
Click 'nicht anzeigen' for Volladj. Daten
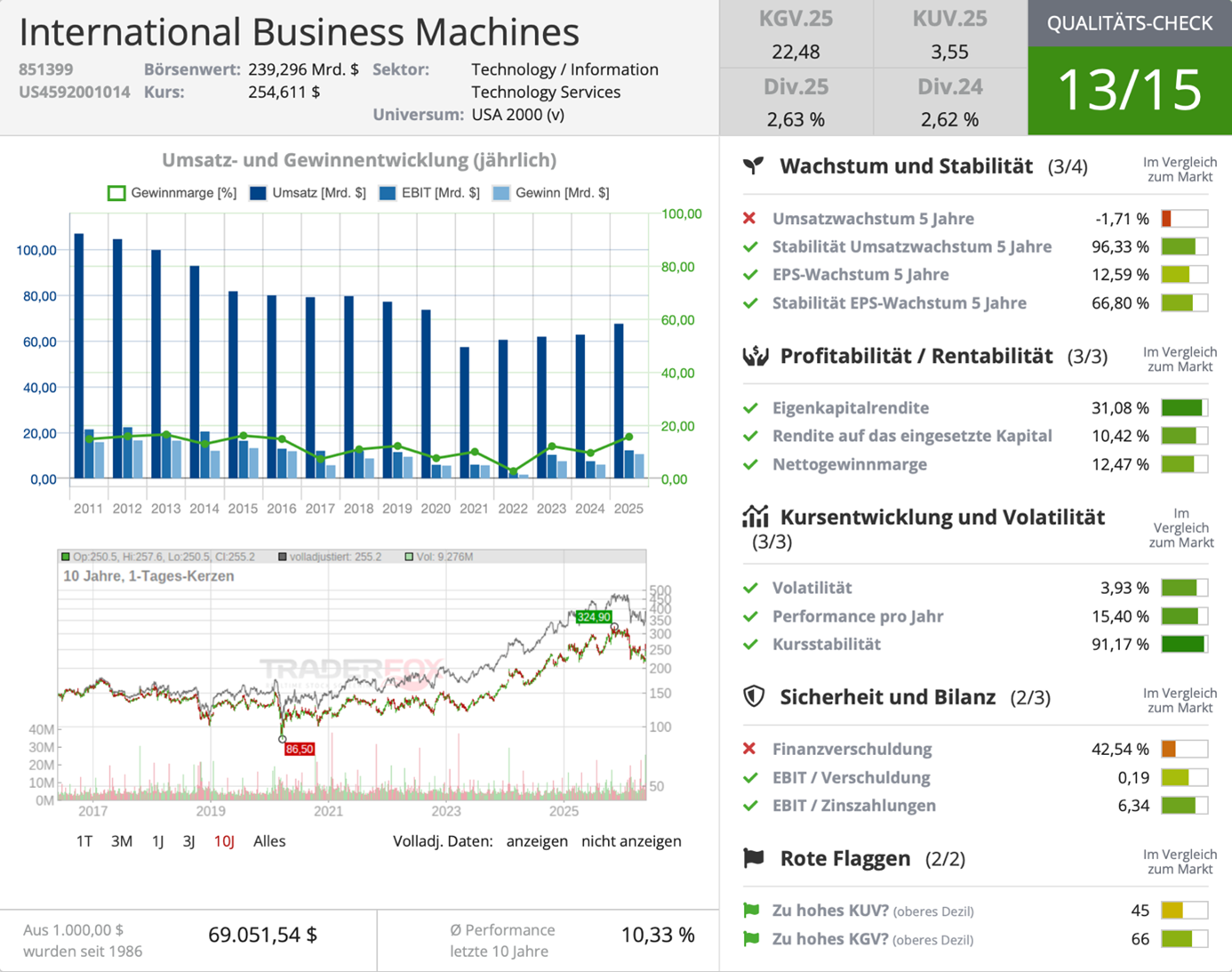point(631,841)
